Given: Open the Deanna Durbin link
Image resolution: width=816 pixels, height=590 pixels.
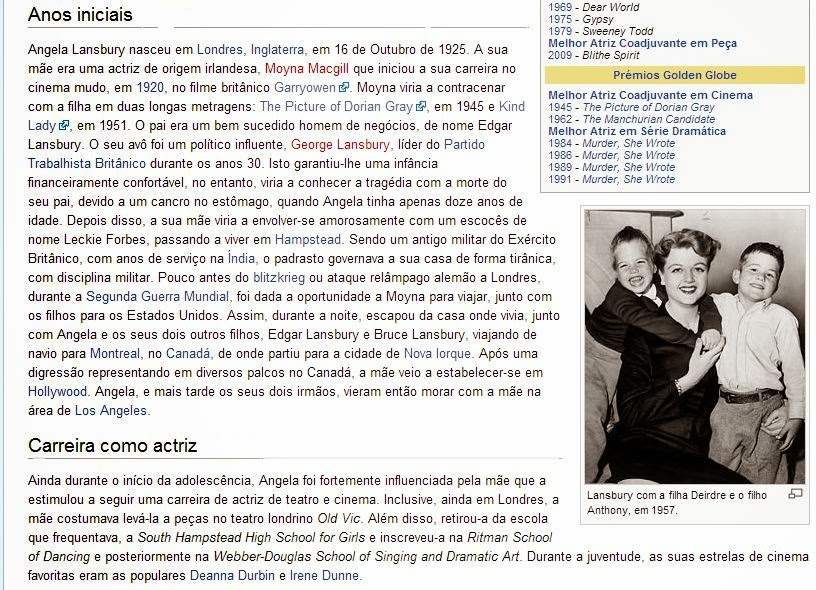Looking at the screenshot, I should [x=232, y=576].
